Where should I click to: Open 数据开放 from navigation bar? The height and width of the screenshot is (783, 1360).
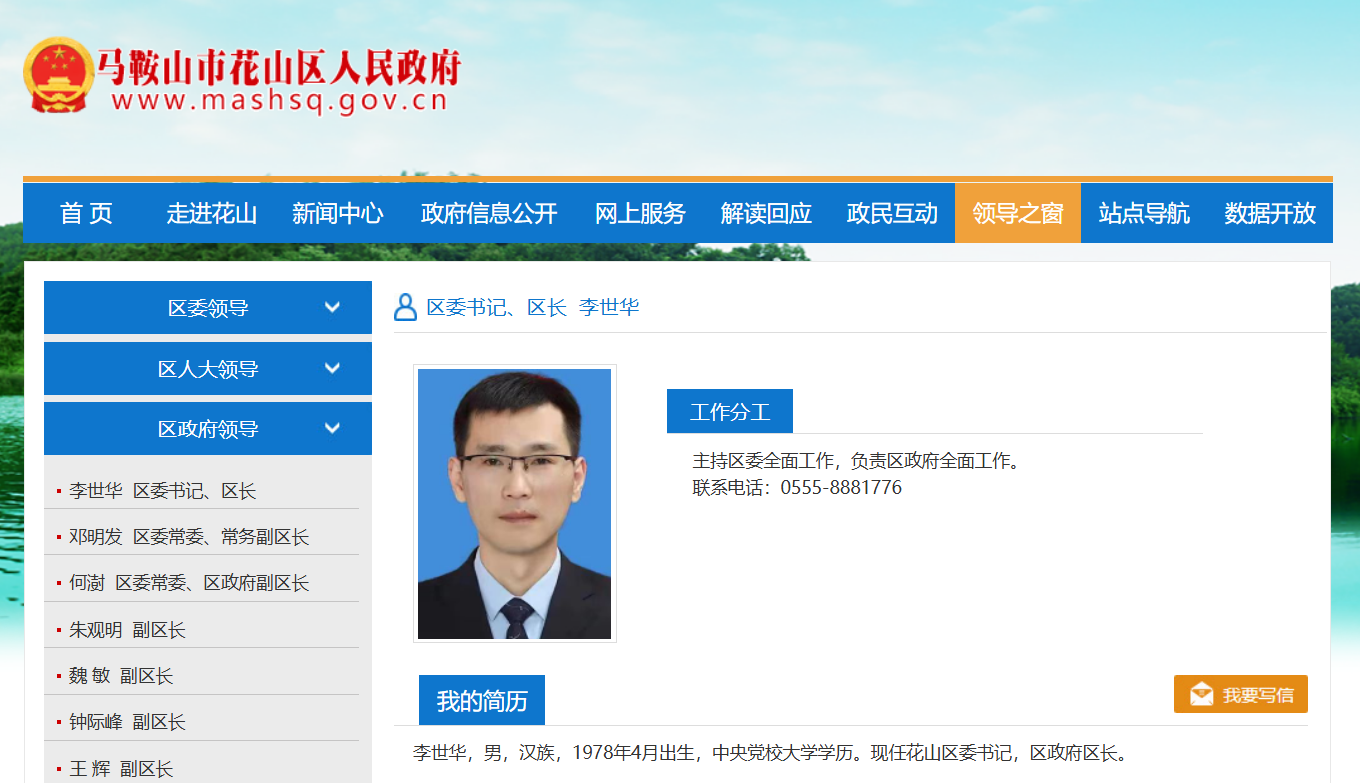(1269, 213)
